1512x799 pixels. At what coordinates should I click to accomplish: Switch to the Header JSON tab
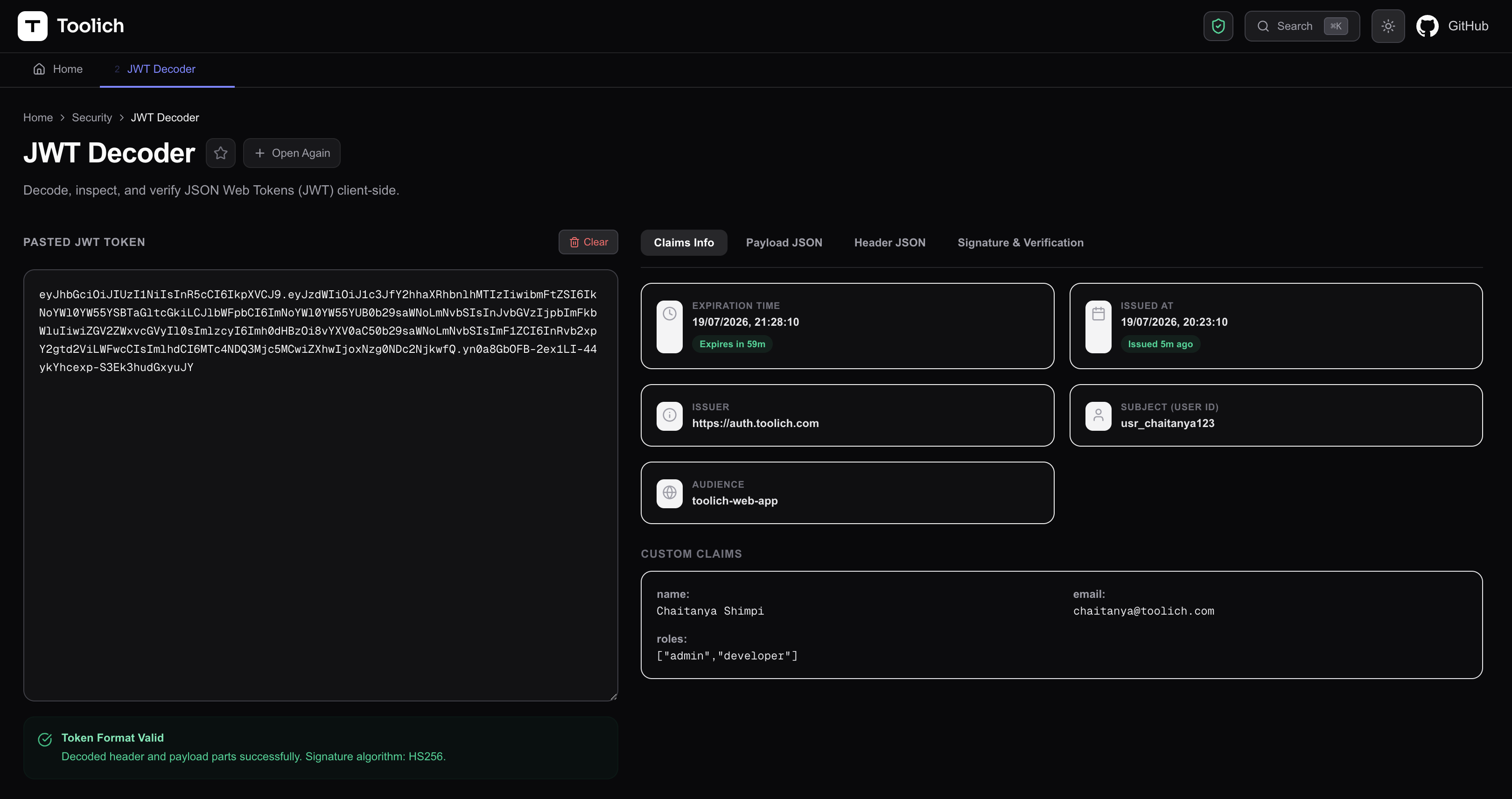click(890, 243)
